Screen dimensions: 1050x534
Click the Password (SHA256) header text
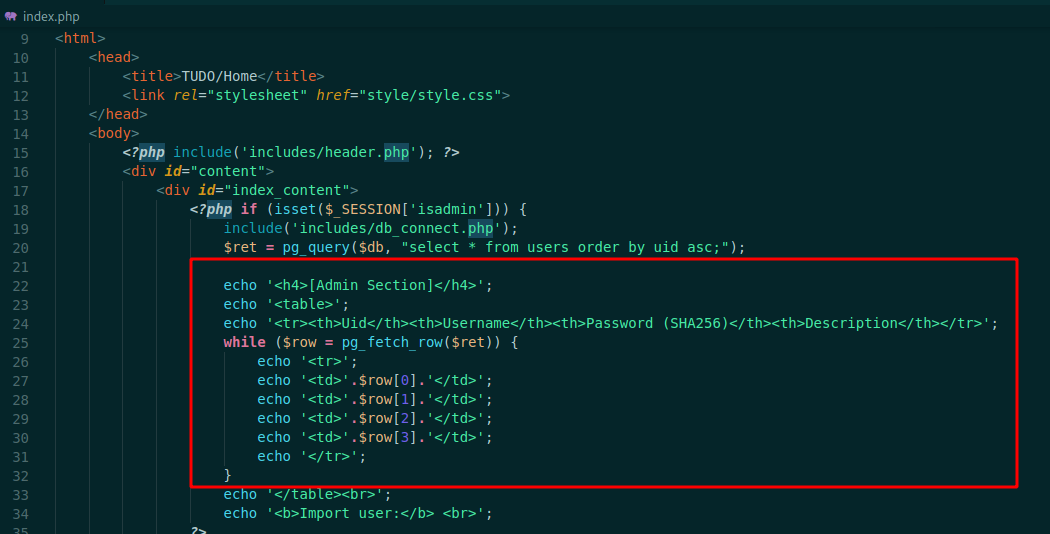point(657,324)
